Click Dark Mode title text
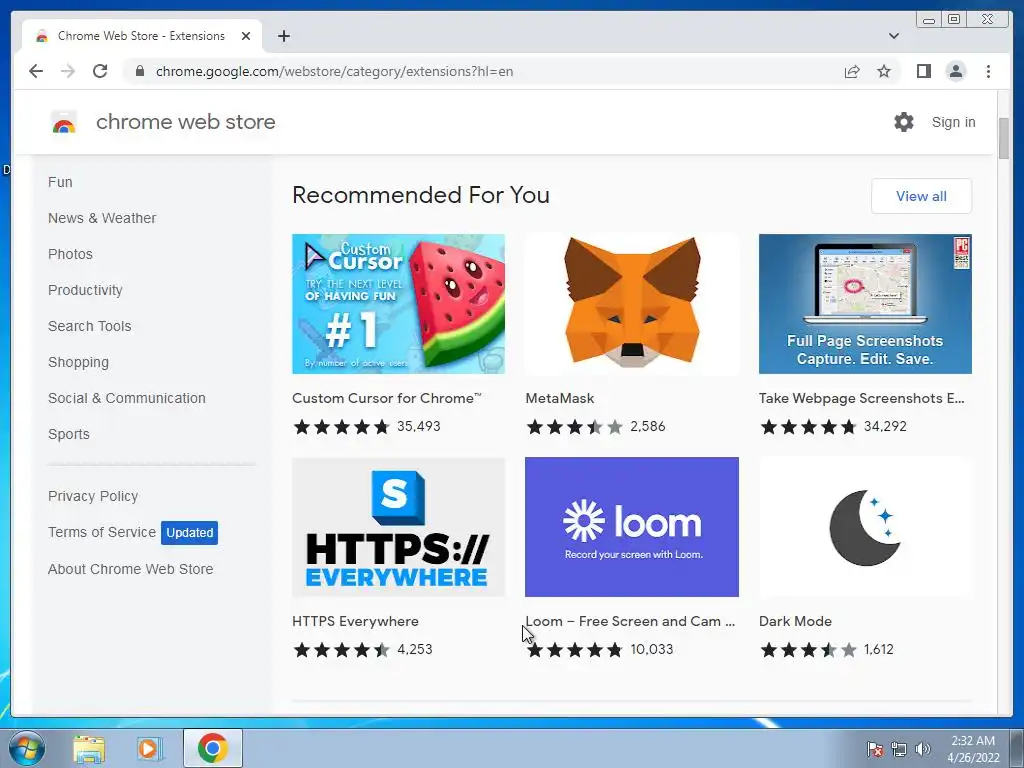 click(x=795, y=621)
